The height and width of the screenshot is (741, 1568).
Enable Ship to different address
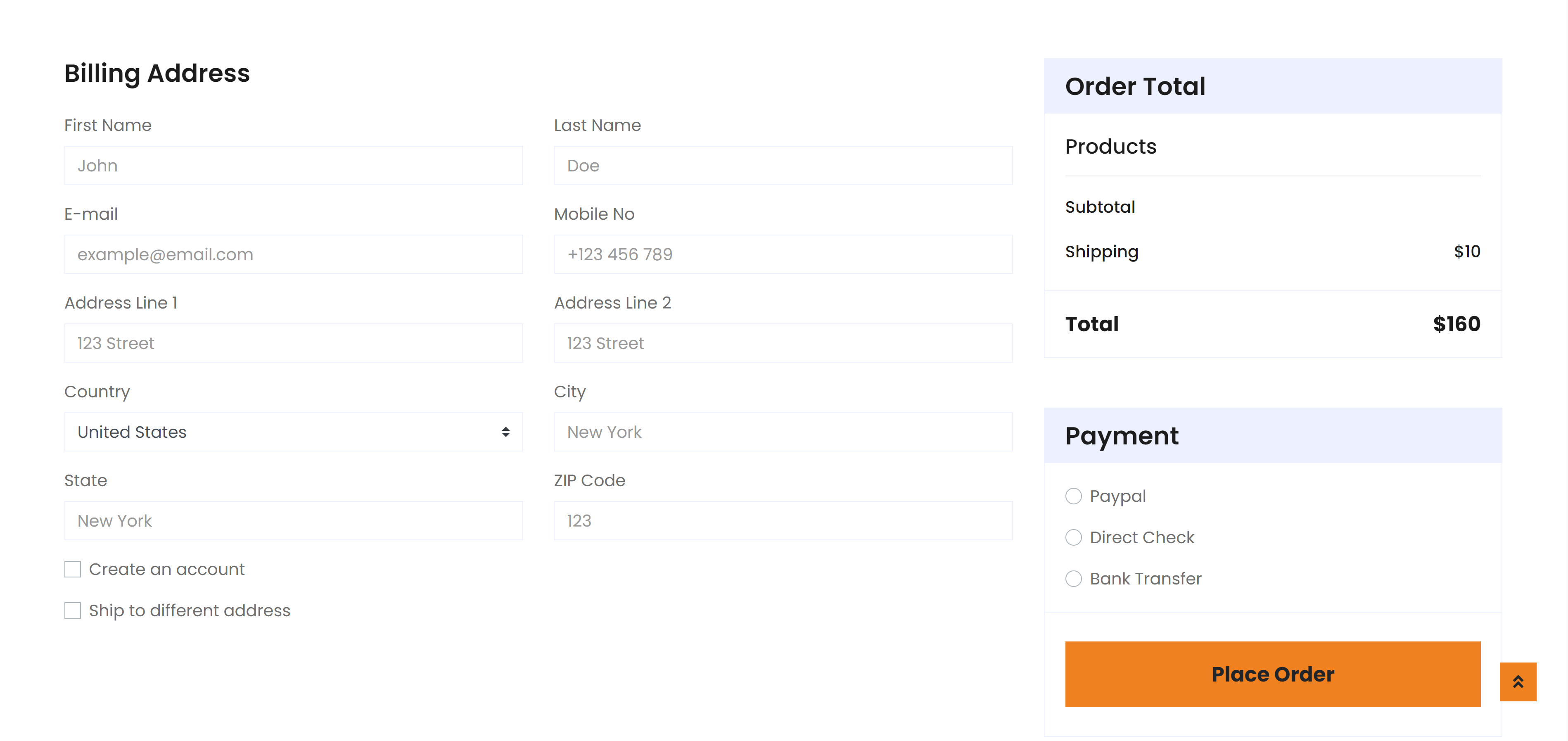point(72,610)
